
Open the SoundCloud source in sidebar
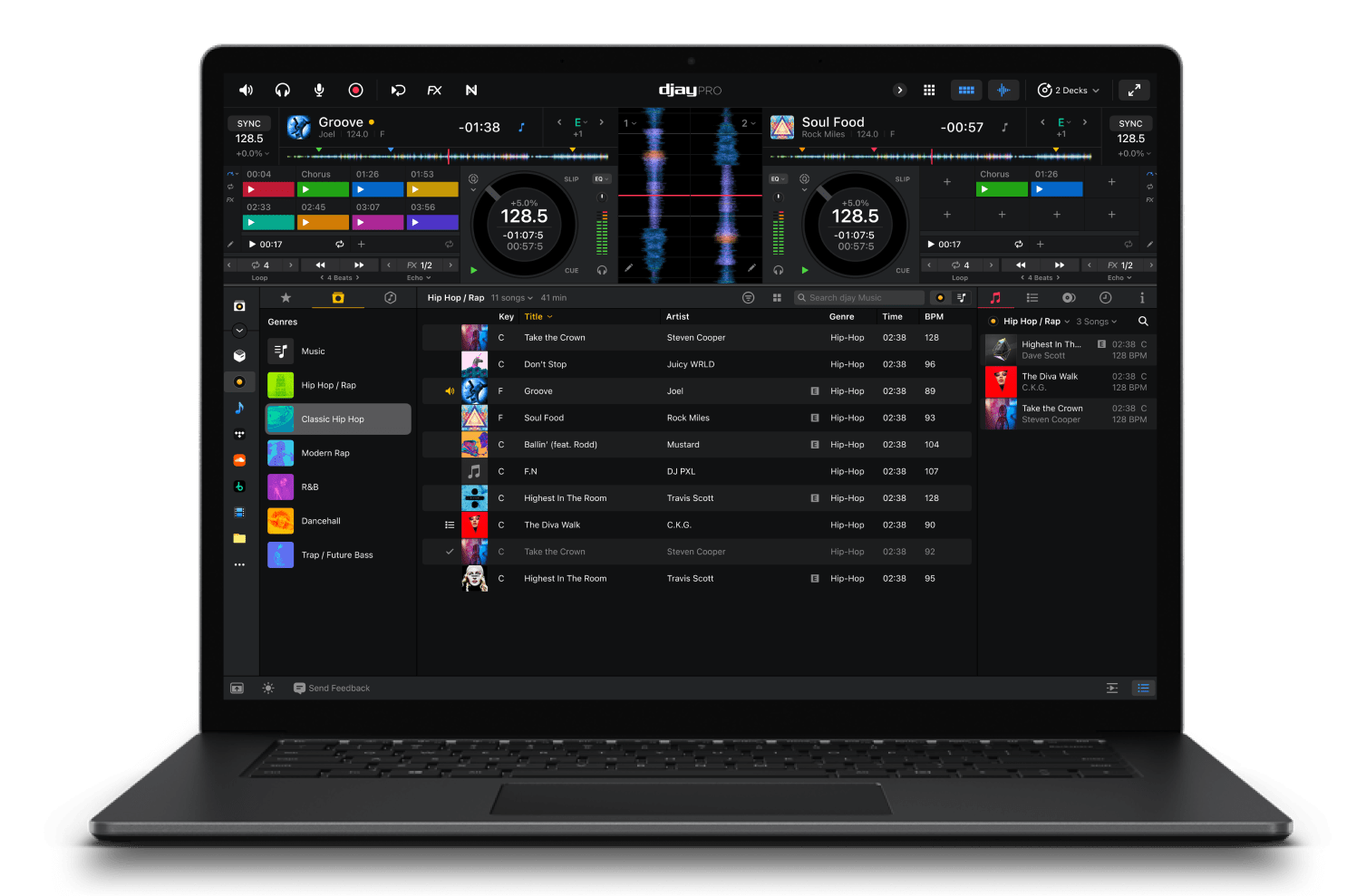click(x=239, y=460)
